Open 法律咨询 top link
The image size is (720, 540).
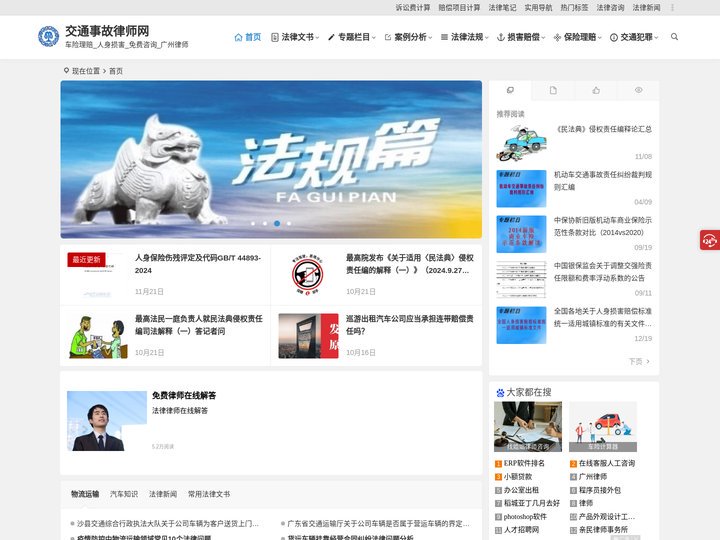click(610, 7)
